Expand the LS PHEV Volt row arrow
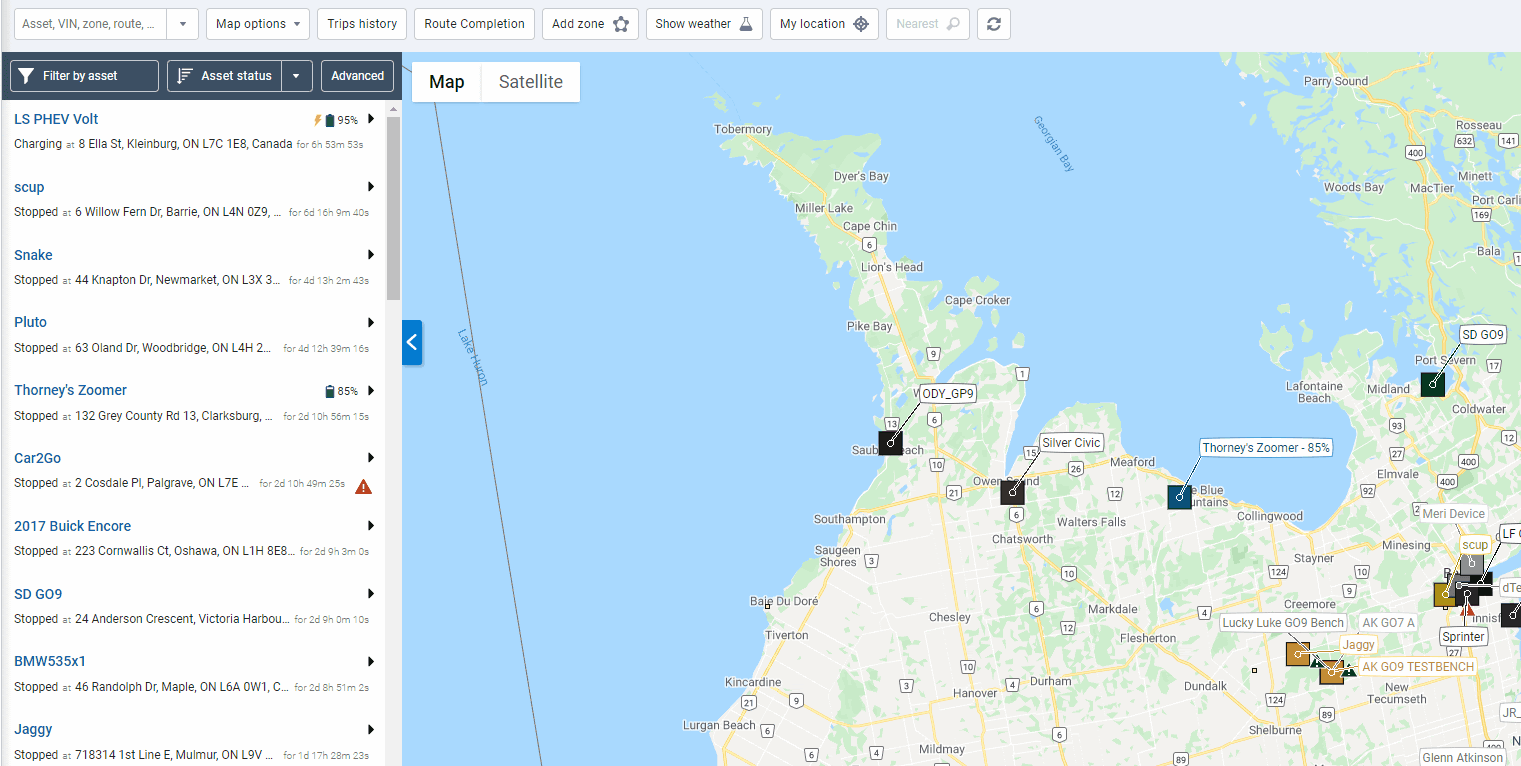The width and height of the screenshot is (1521, 766). tap(371, 119)
